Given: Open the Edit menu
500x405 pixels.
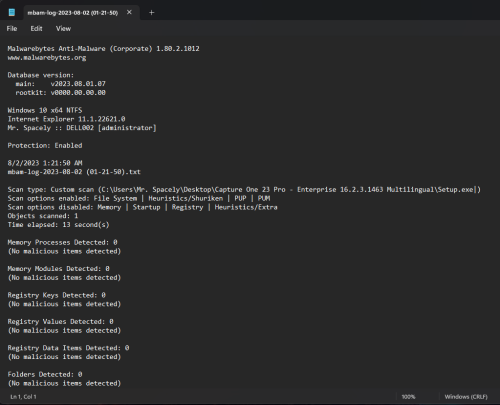Looking at the screenshot, I should (36, 29).
